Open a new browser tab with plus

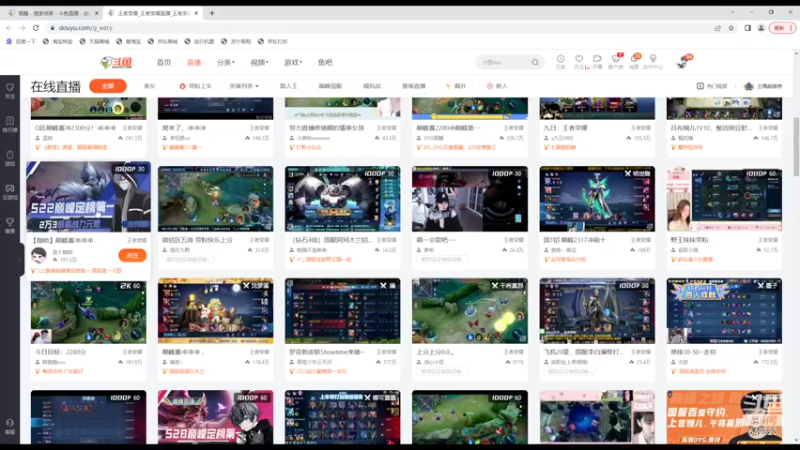tap(212, 13)
